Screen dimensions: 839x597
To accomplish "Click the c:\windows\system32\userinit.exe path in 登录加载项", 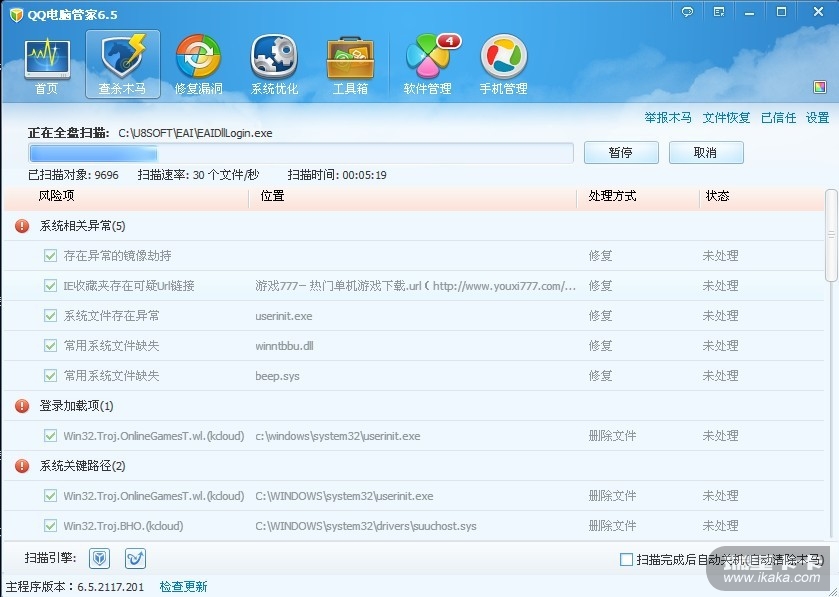I will pyautogui.click(x=338, y=436).
